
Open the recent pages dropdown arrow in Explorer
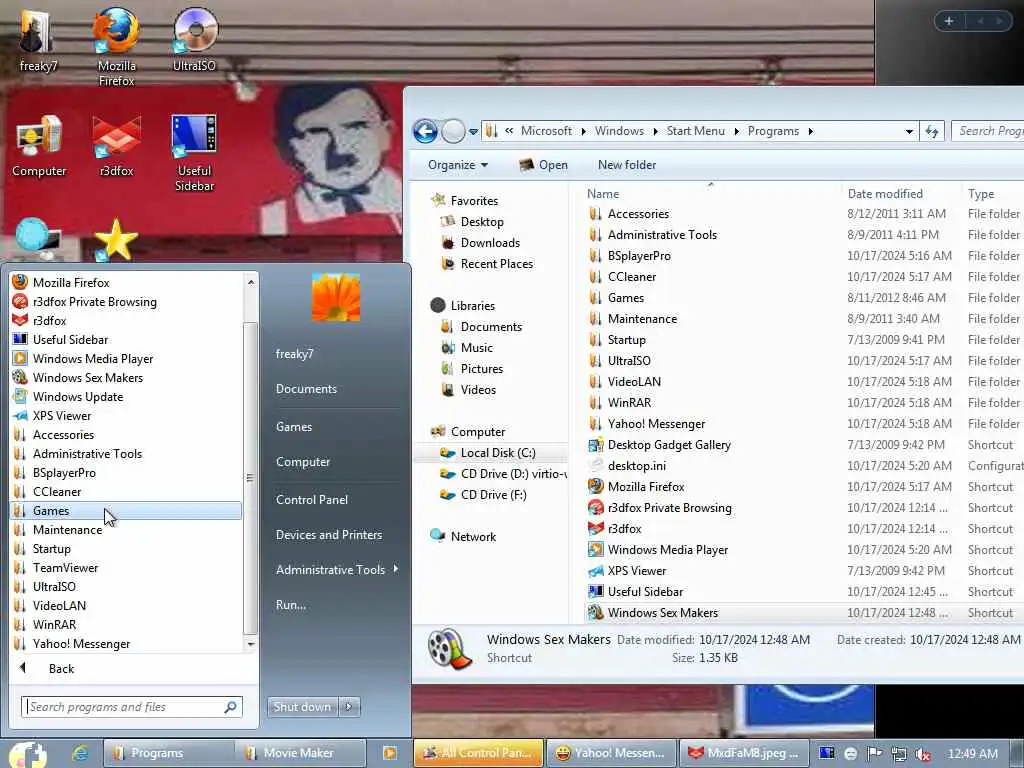pos(473,132)
